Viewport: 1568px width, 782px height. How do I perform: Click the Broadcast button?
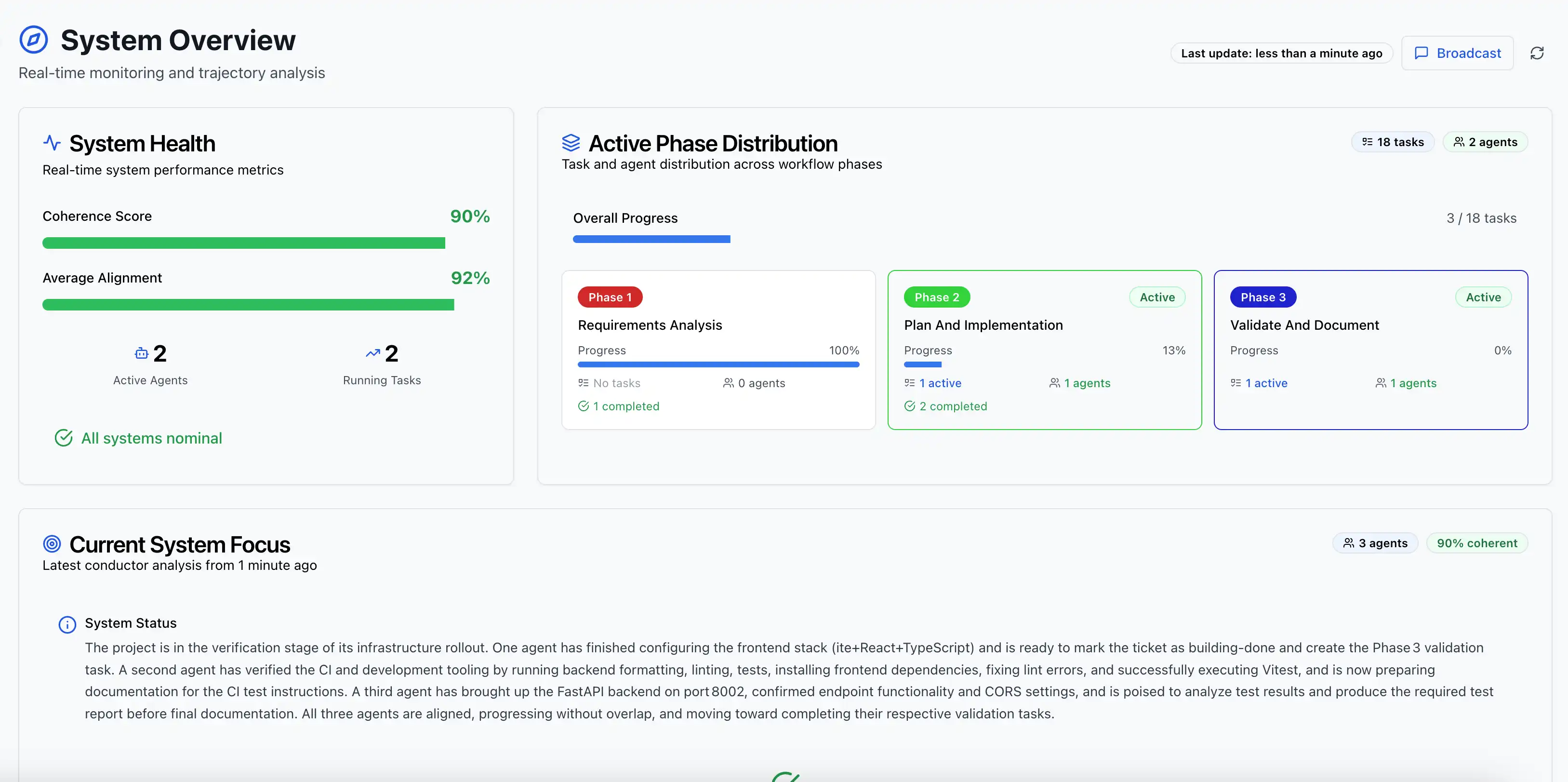coord(1457,53)
